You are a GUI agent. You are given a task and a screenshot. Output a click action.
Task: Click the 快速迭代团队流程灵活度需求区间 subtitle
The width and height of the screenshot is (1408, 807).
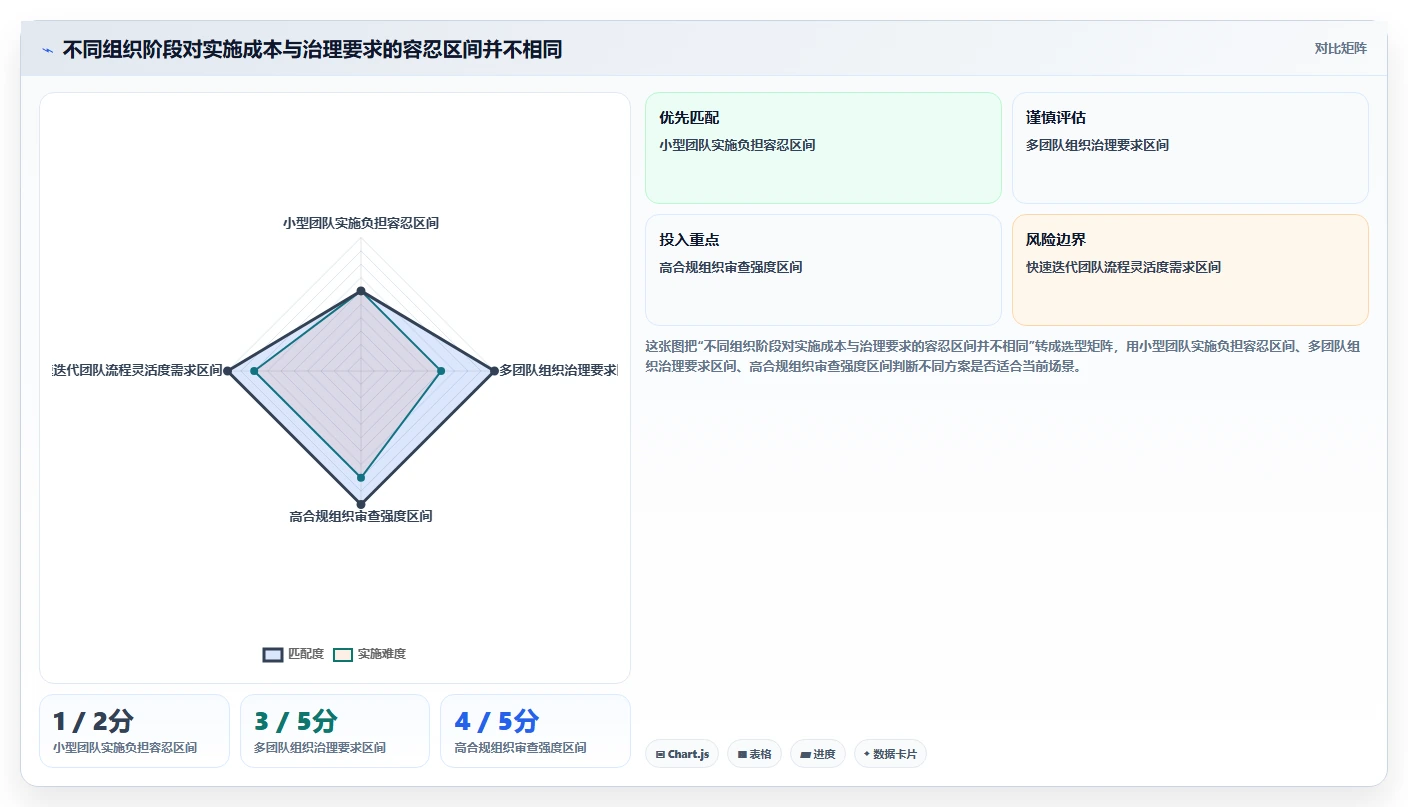[1123, 267]
